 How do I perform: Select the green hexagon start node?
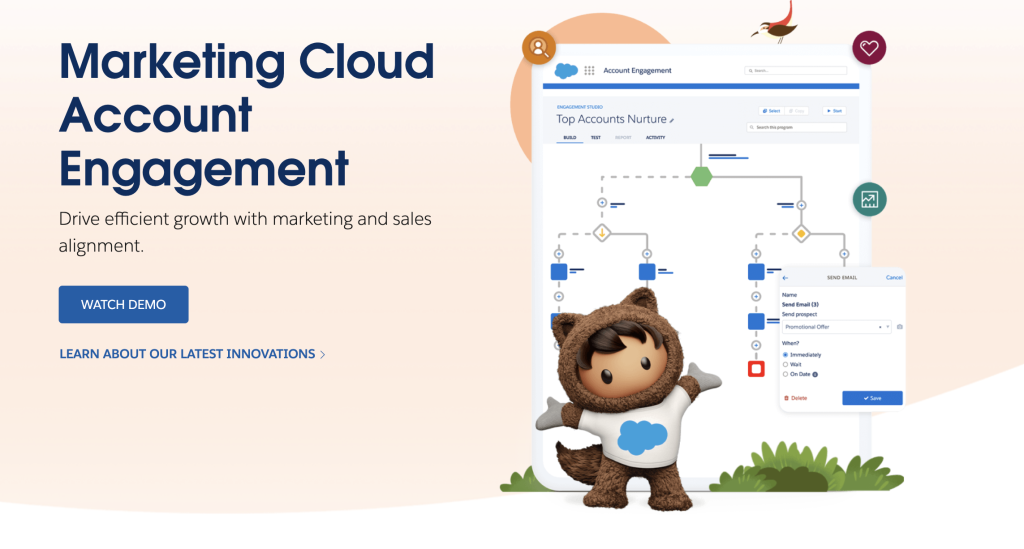(x=701, y=176)
